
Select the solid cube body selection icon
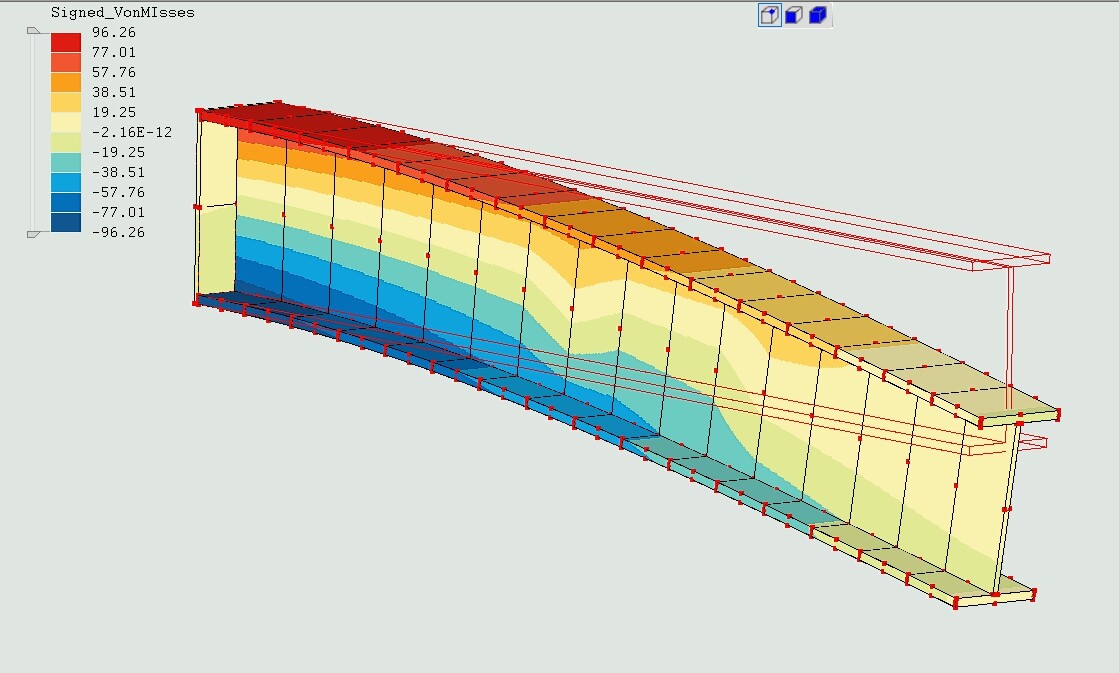pyautogui.click(x=818, y=15)
